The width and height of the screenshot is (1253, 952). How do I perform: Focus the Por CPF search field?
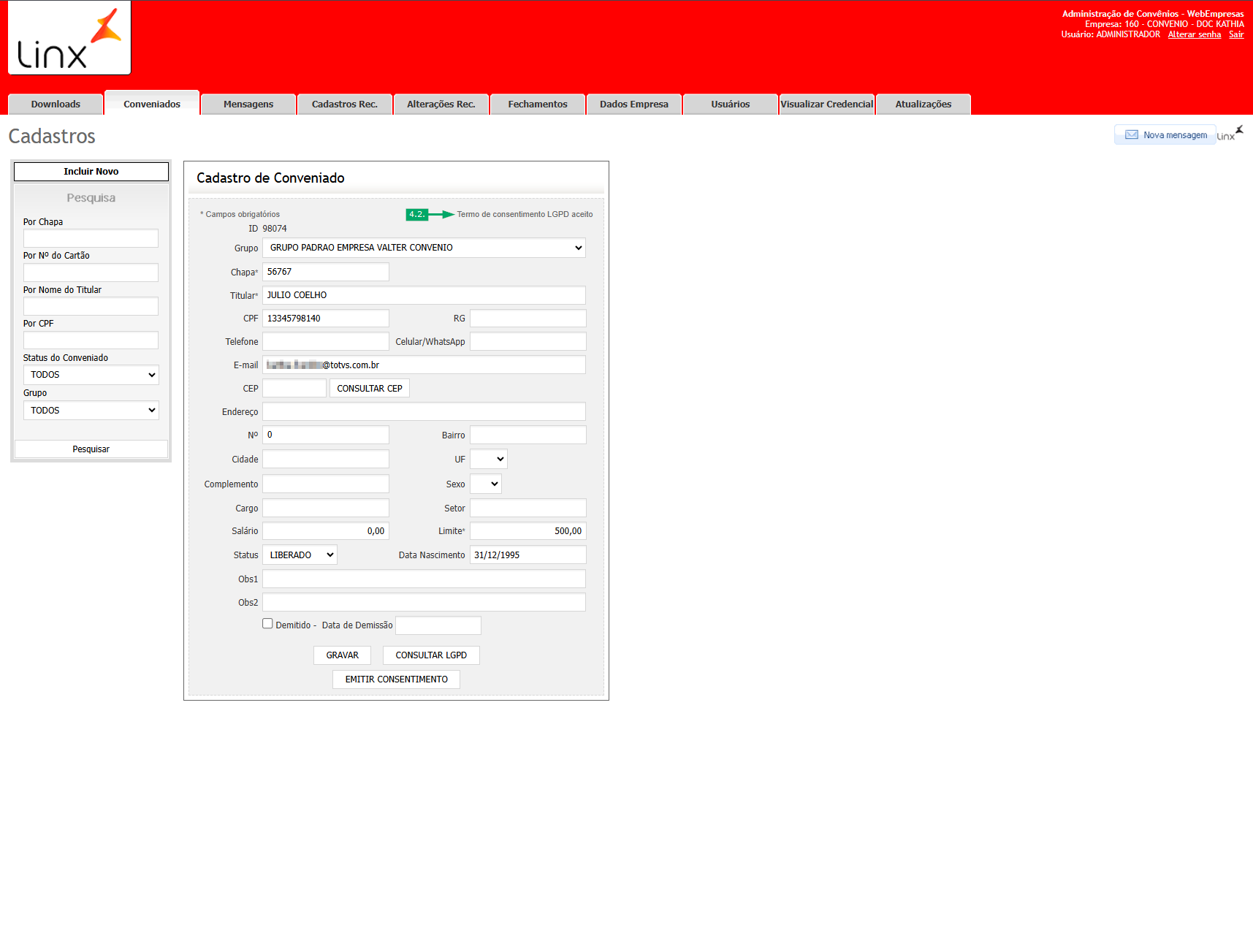click(91, 340)
